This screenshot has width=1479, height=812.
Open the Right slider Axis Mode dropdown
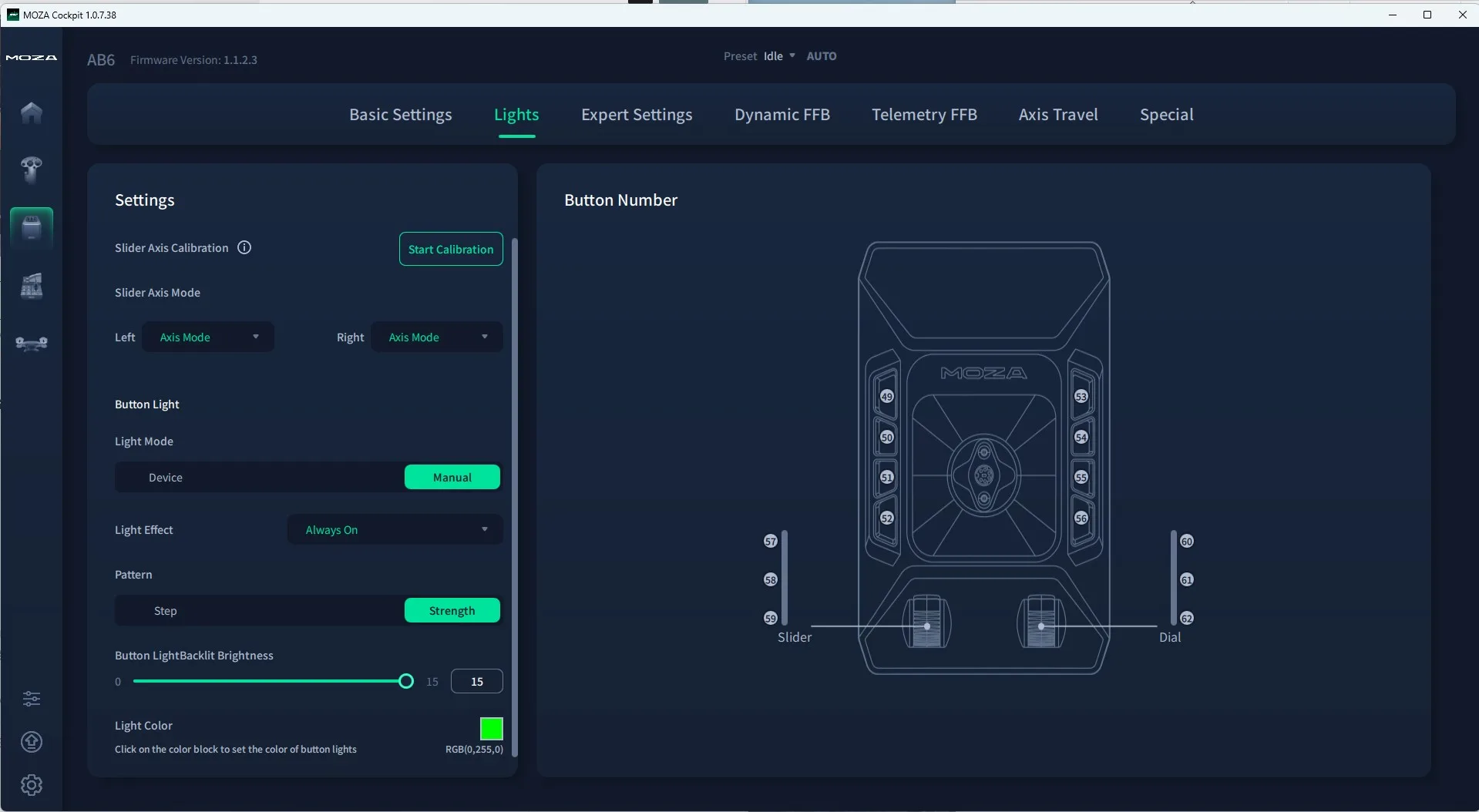(x=437, y=337)
